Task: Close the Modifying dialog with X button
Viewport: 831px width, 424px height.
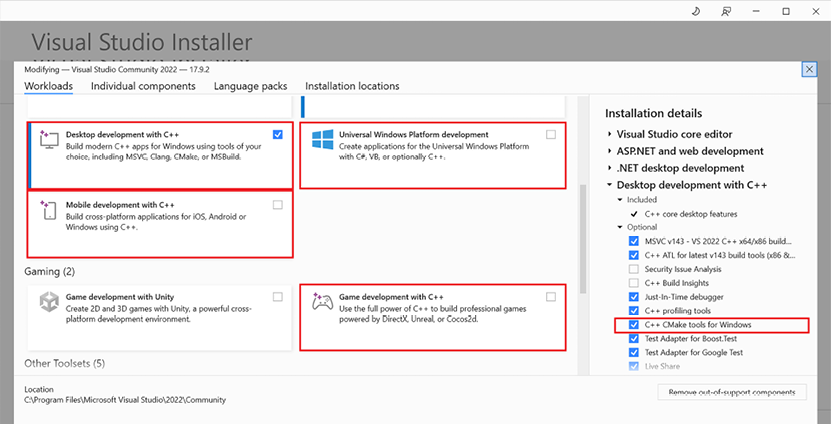Action: click(809, 69)
